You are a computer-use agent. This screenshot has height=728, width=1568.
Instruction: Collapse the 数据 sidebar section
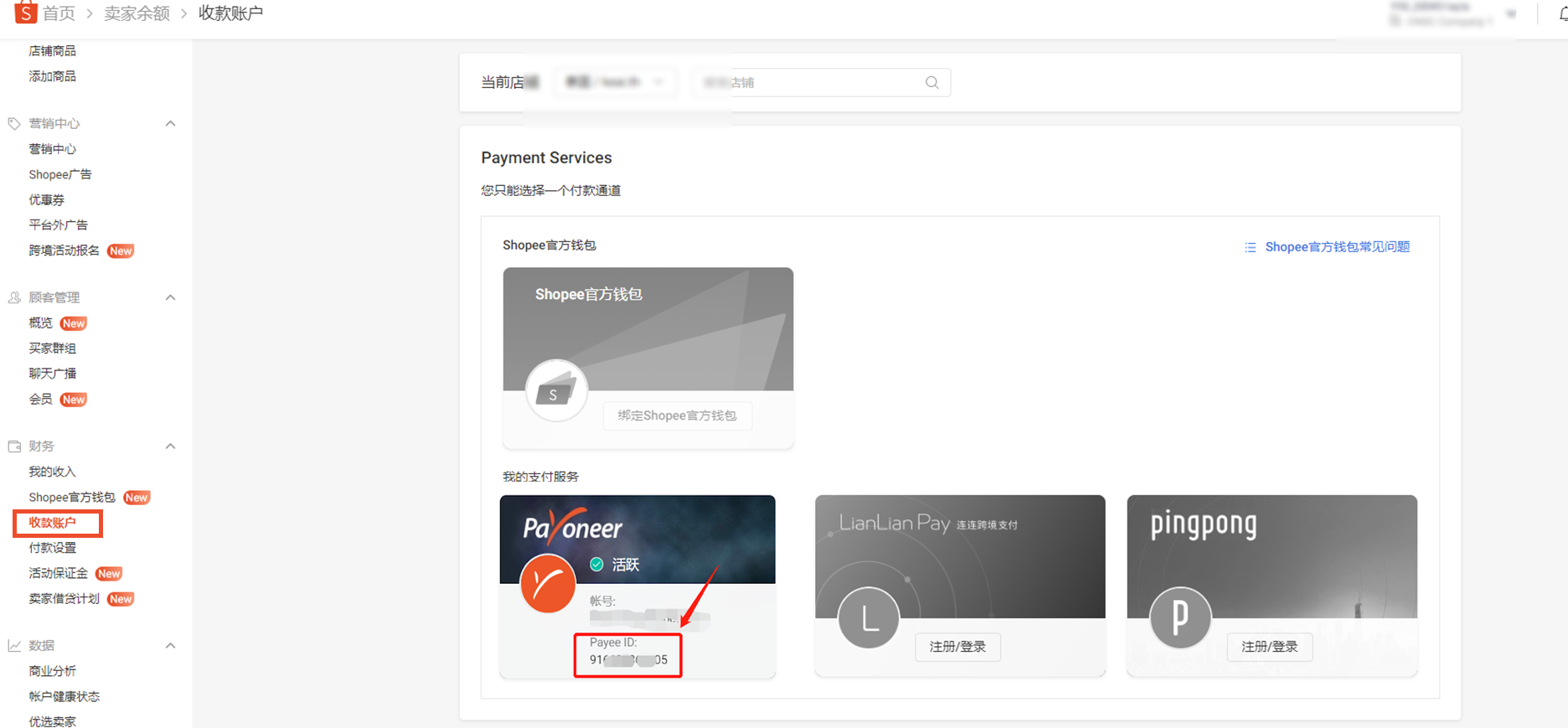[170, 645]
